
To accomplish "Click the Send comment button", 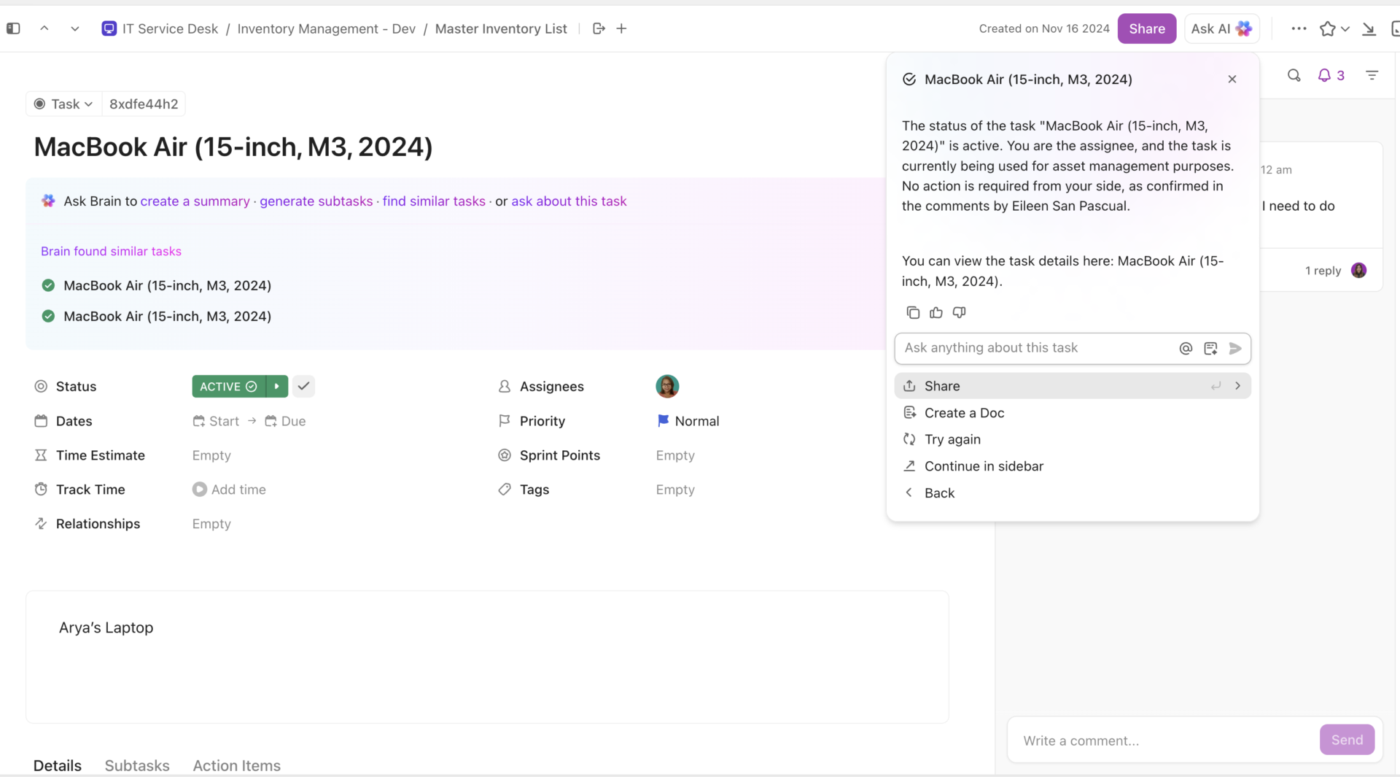I will pyautogui.click(x=1346, y=740).
